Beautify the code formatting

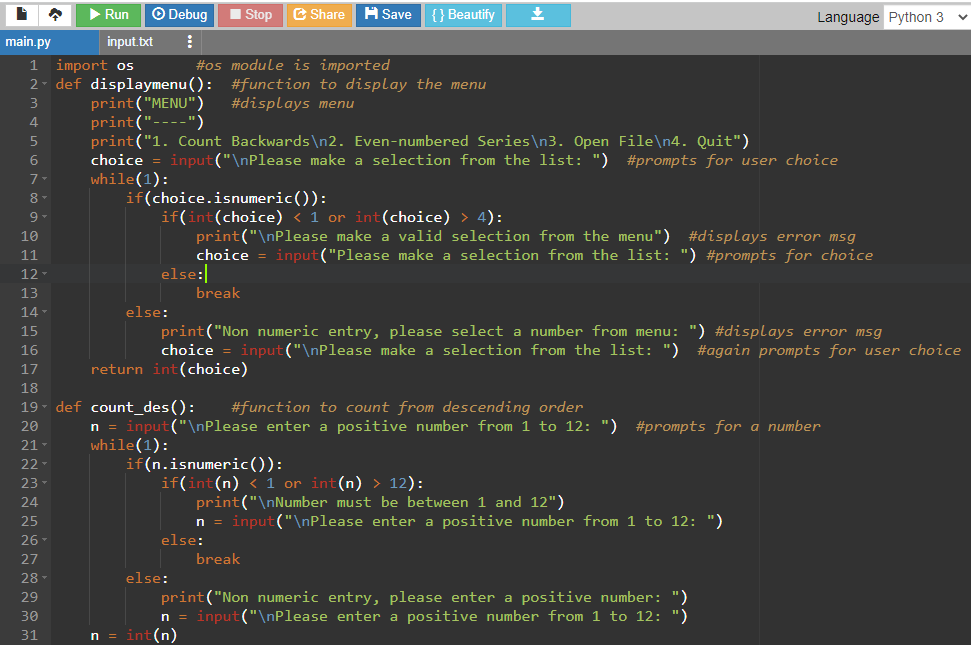[x=463, y=14]
